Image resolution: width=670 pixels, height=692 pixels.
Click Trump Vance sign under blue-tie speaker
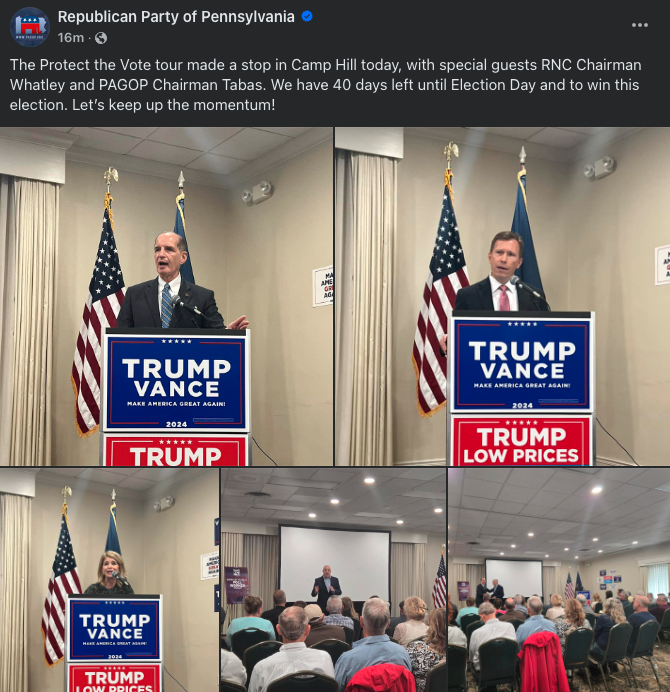point(176,382)
